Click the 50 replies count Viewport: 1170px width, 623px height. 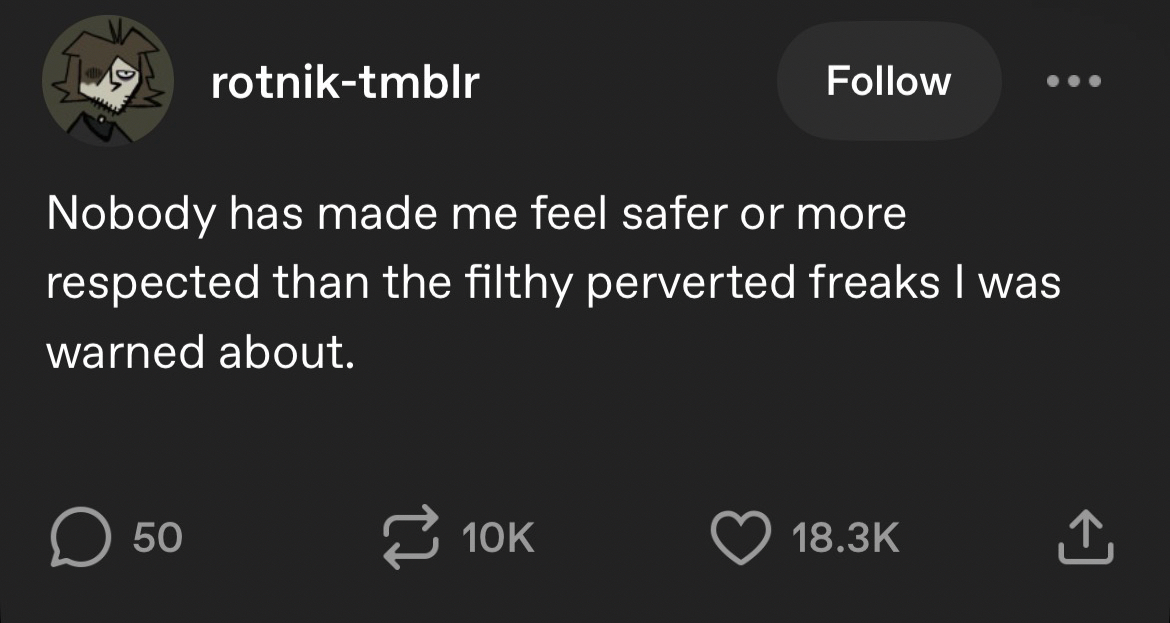pyautogui.click(x=157, y=540)
